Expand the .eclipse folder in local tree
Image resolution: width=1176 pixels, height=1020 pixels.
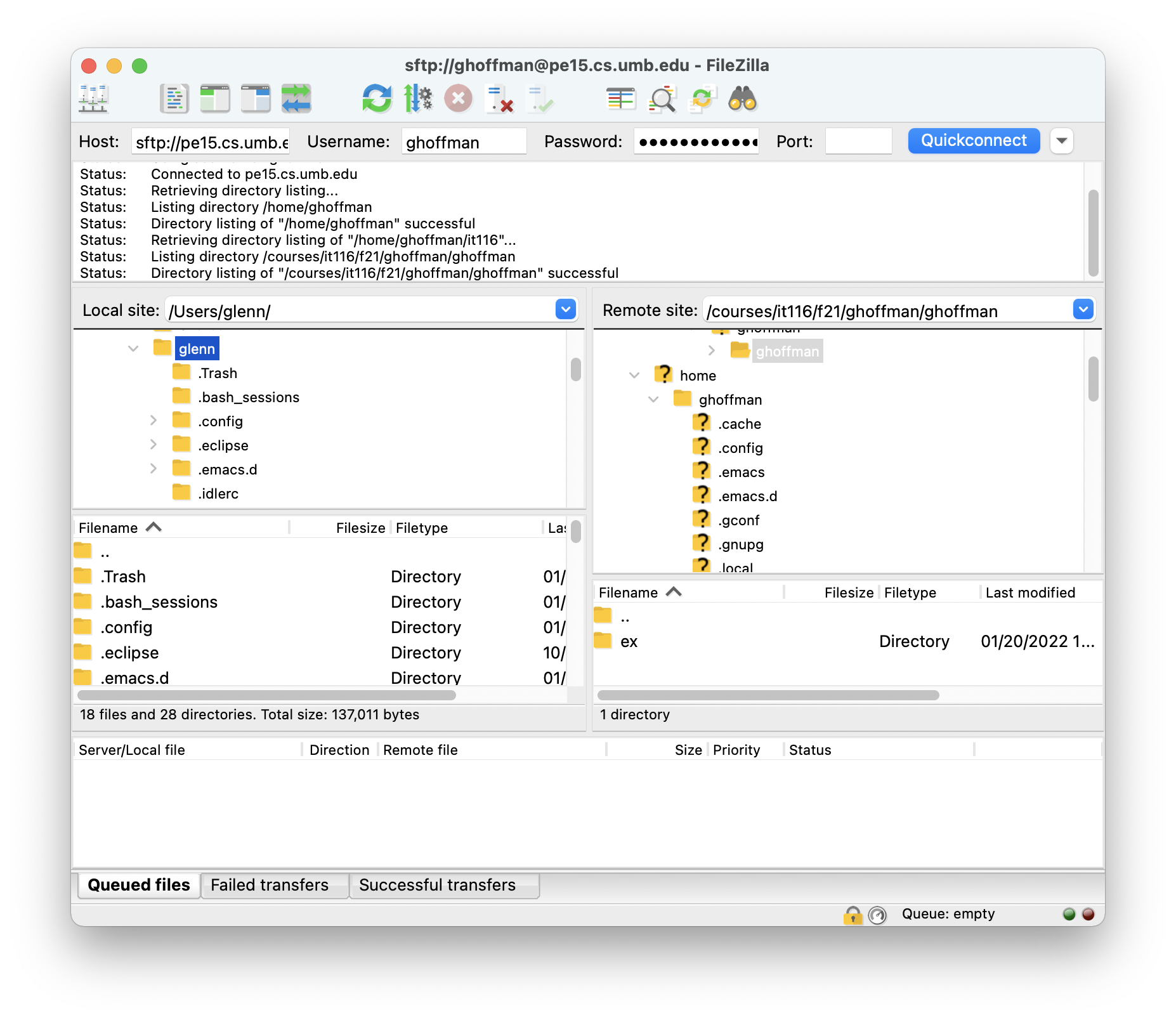(x=153, y=445)
